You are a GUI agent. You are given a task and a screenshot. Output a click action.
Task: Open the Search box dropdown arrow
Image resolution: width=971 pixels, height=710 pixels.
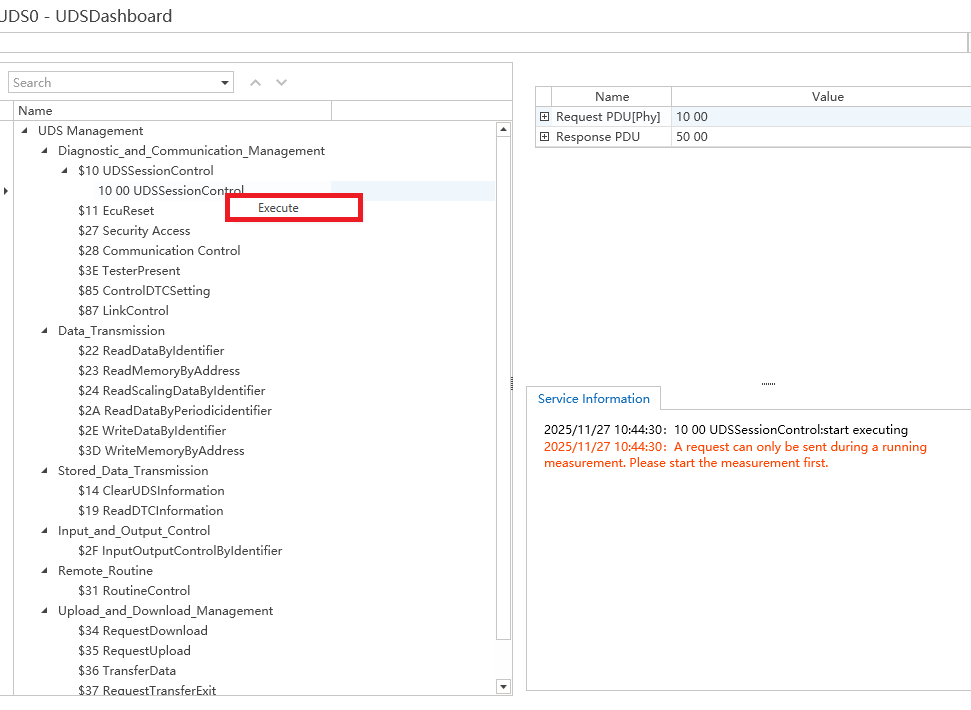pos(225,83)
